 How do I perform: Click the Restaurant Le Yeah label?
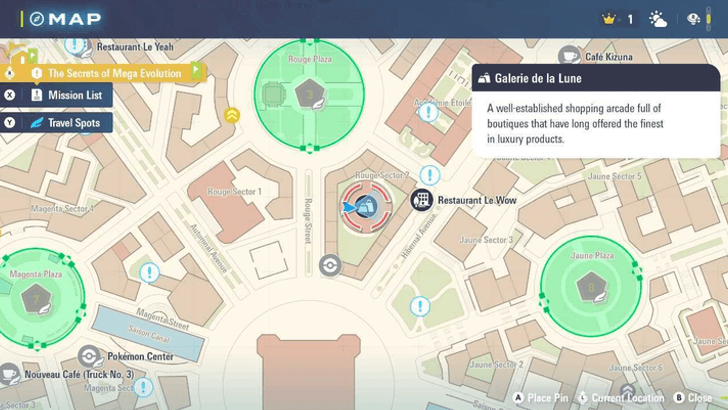pyautogui.click(x=135, y=47)
